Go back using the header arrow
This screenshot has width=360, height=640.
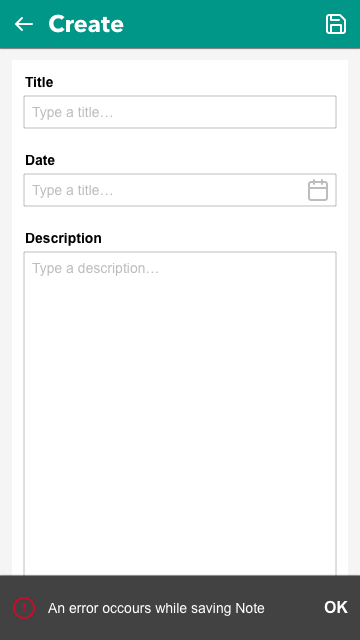click(24, 24)
